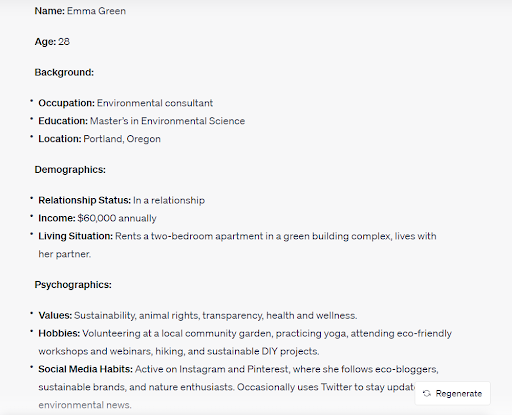Click the Living Situation label
Viewport: 512px width, 415px height.
(76, 236)
